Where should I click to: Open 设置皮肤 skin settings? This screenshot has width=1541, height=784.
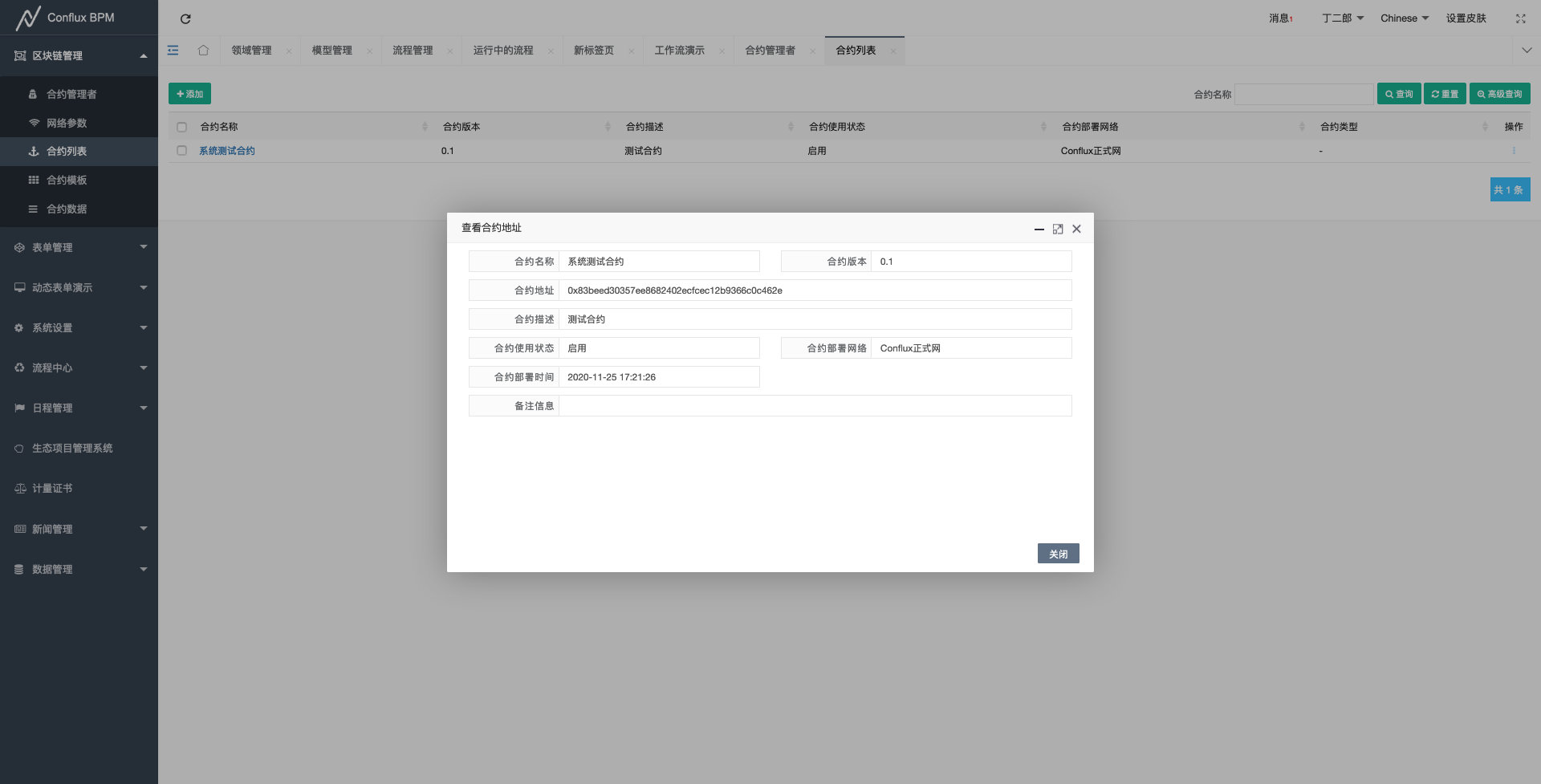point(1466,18)
